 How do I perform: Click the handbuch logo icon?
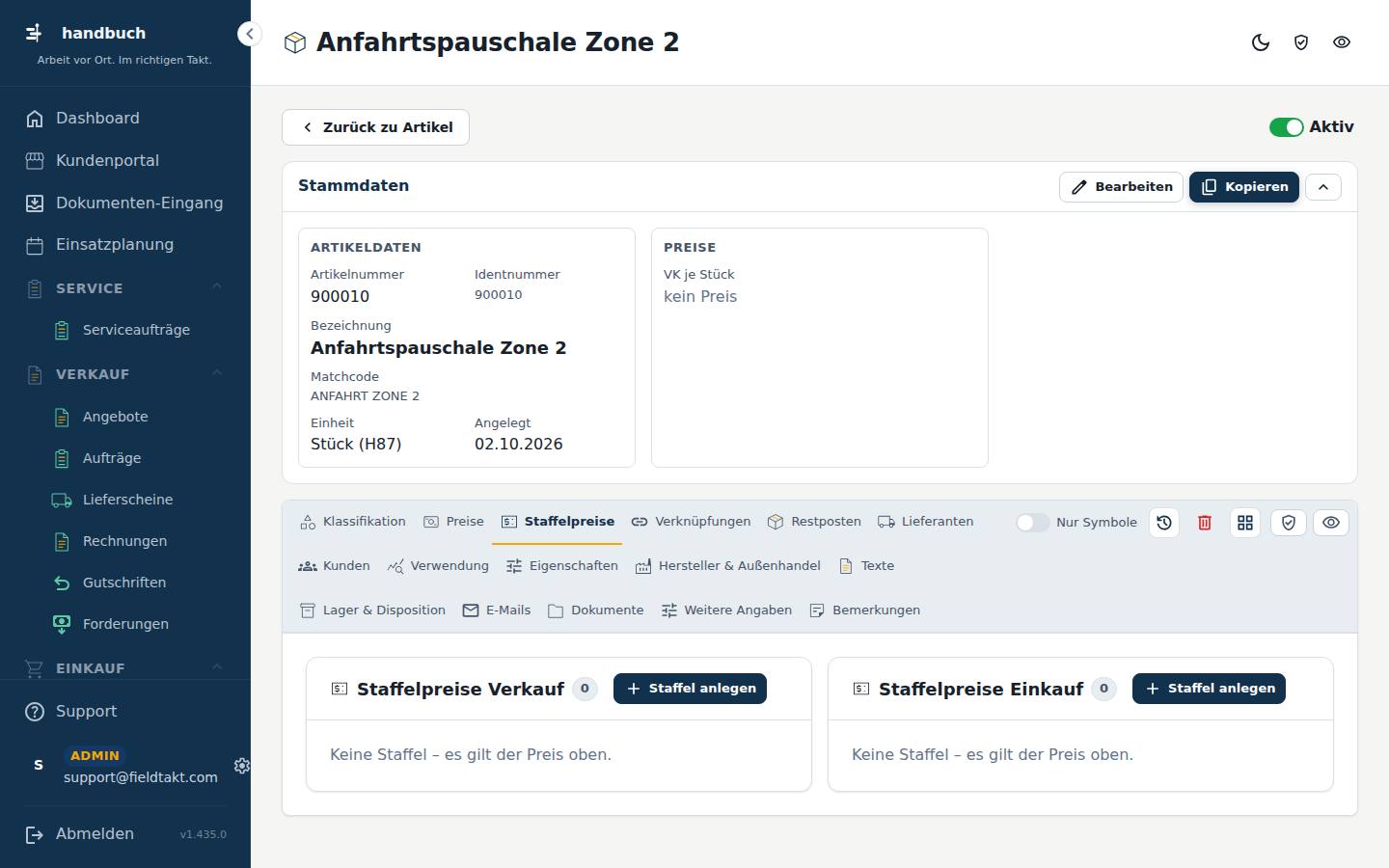point(35,33)
